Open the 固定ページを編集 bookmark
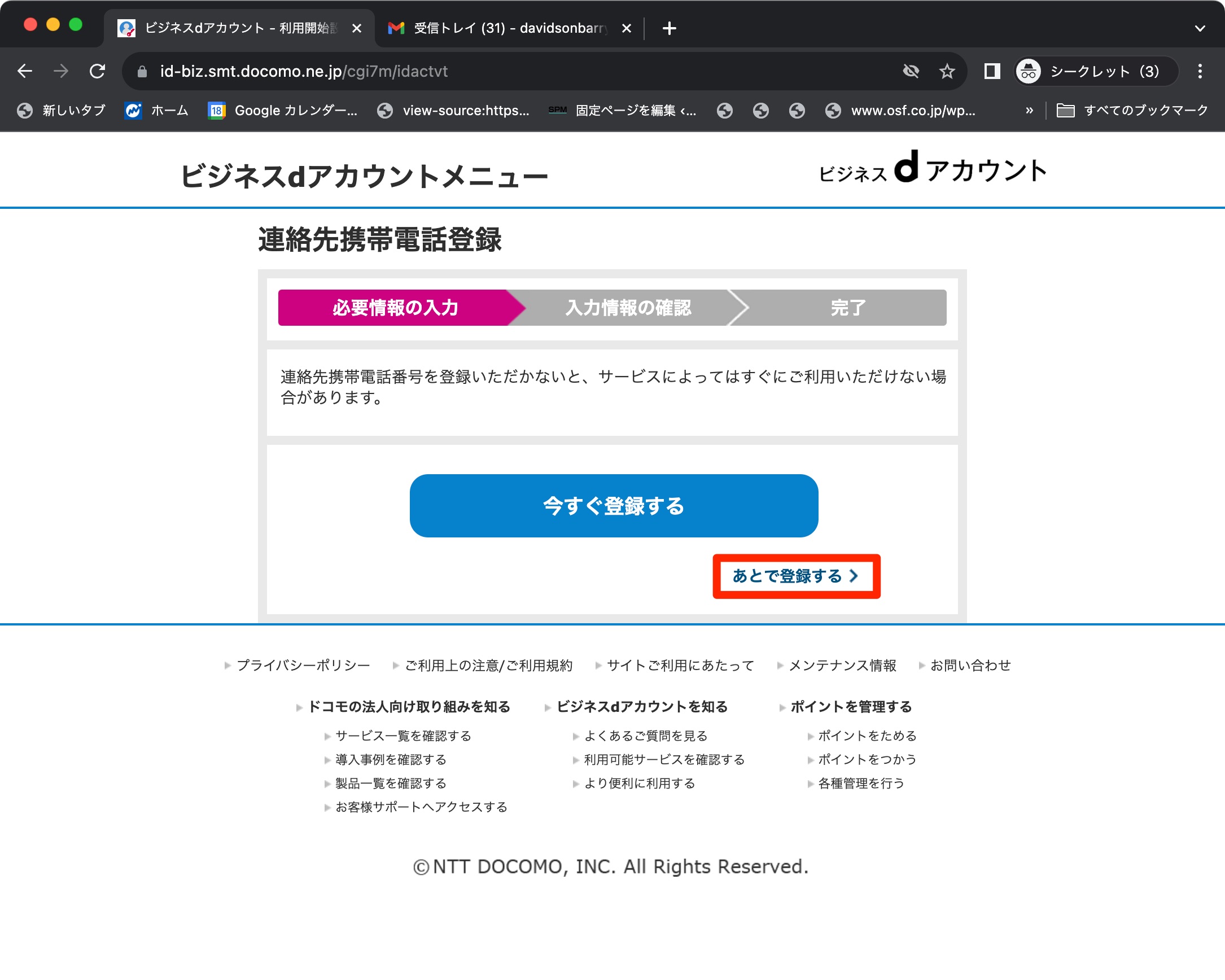Viewport: 1225px width, 980px height. pyautogui.click(x=622, y=110)
